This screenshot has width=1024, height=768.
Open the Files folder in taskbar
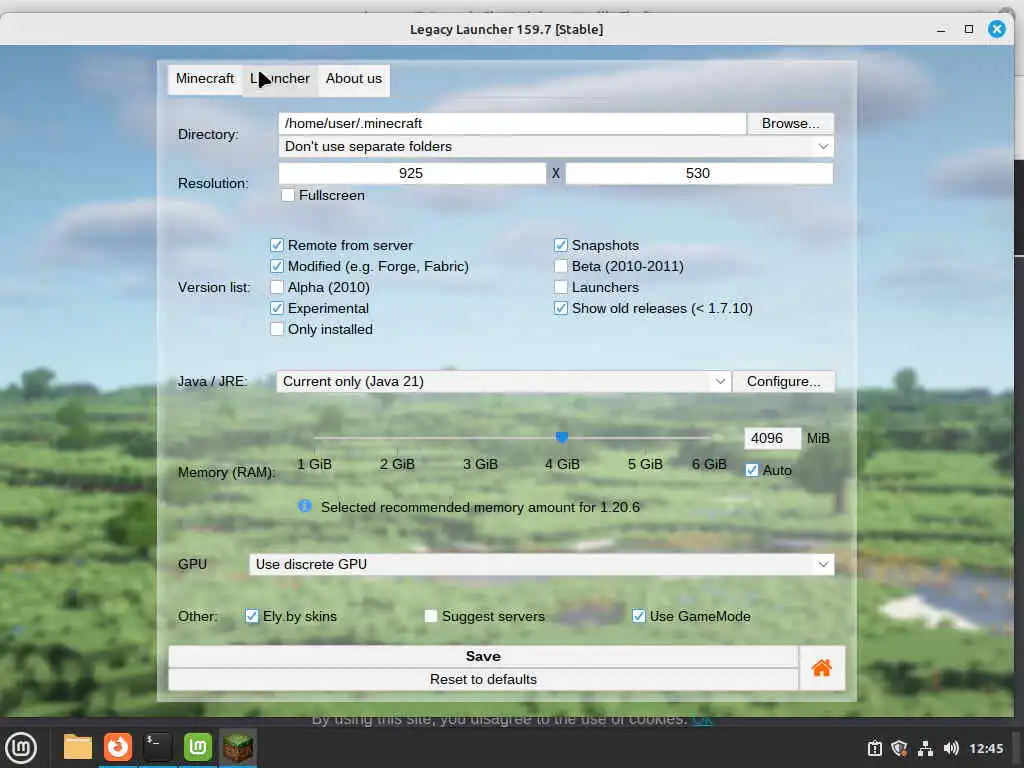click(78, 747)
